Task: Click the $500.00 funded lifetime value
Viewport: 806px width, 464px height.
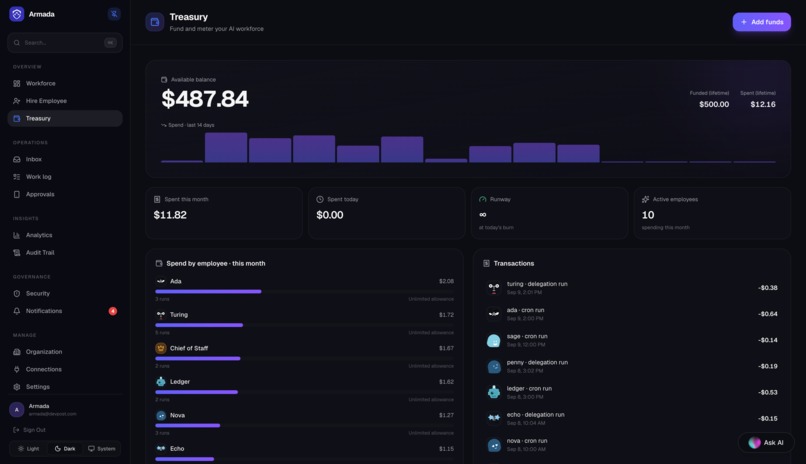Action: point(714,104)
